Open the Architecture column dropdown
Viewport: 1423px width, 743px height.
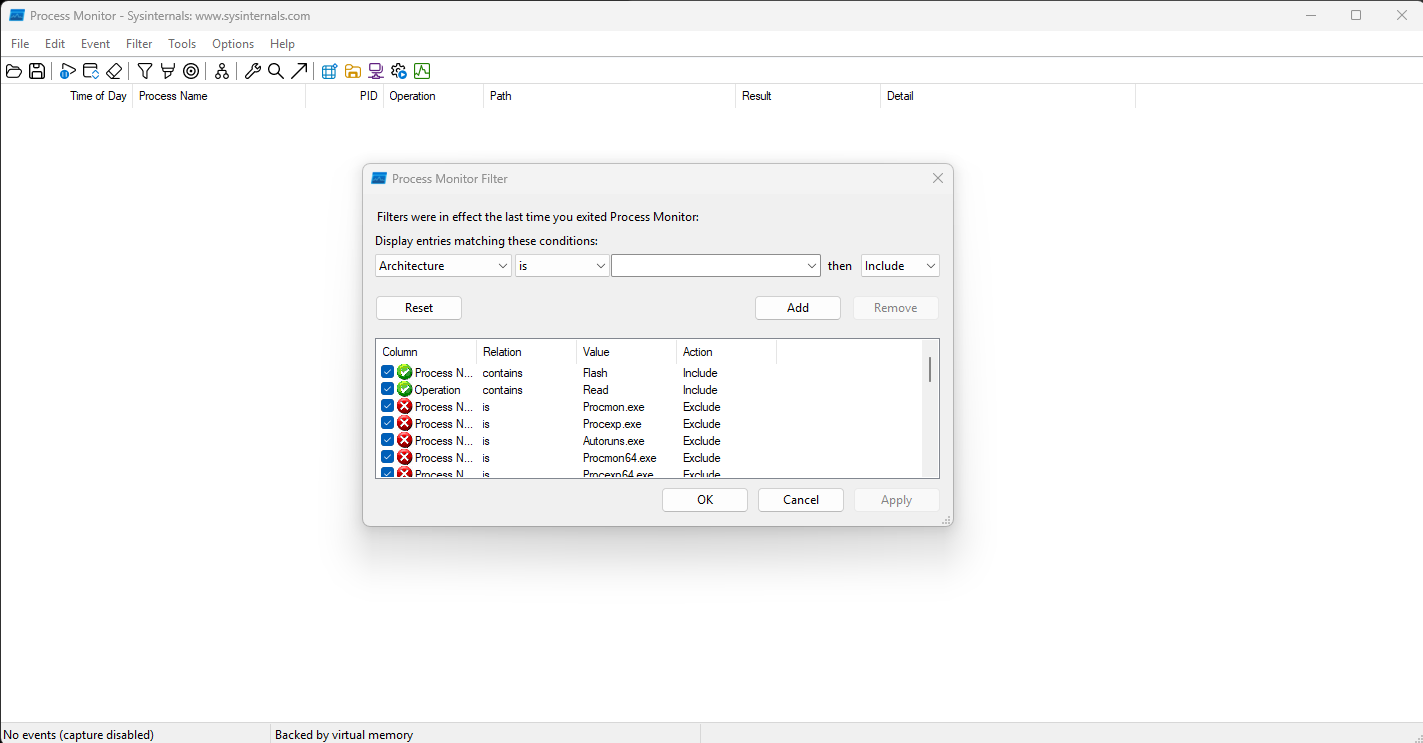pyautogui.click(x=444, y=266)
